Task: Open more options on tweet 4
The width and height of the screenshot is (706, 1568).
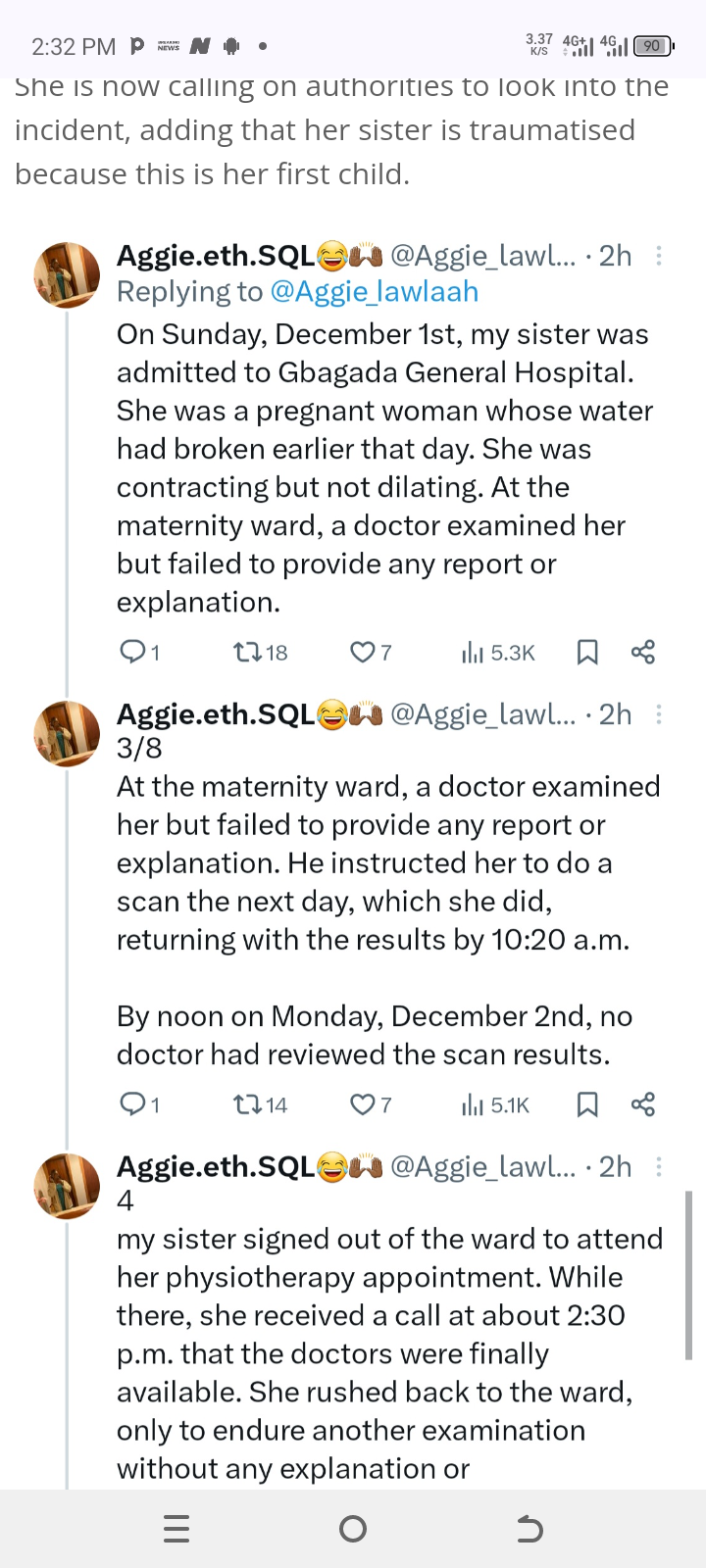Action: (659, 1166)
